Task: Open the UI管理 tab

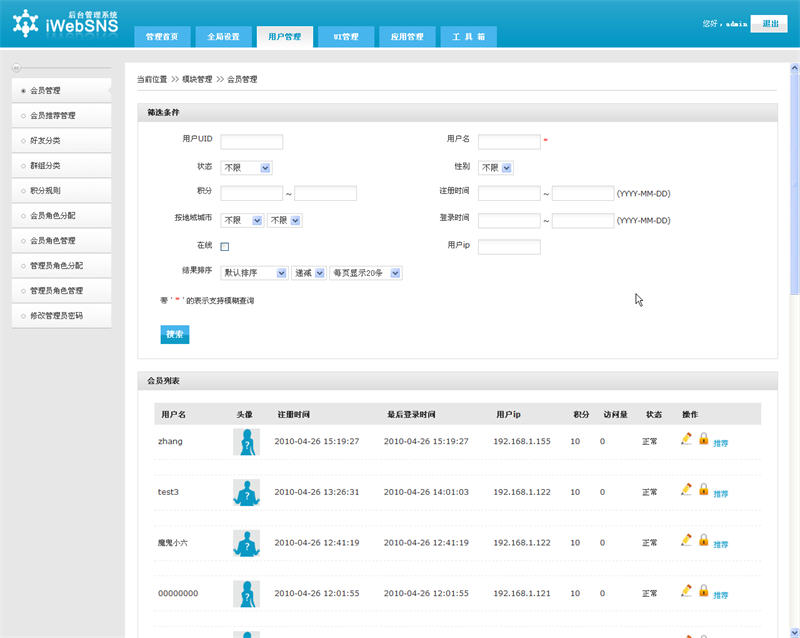Action: click(x=346, y=37)
